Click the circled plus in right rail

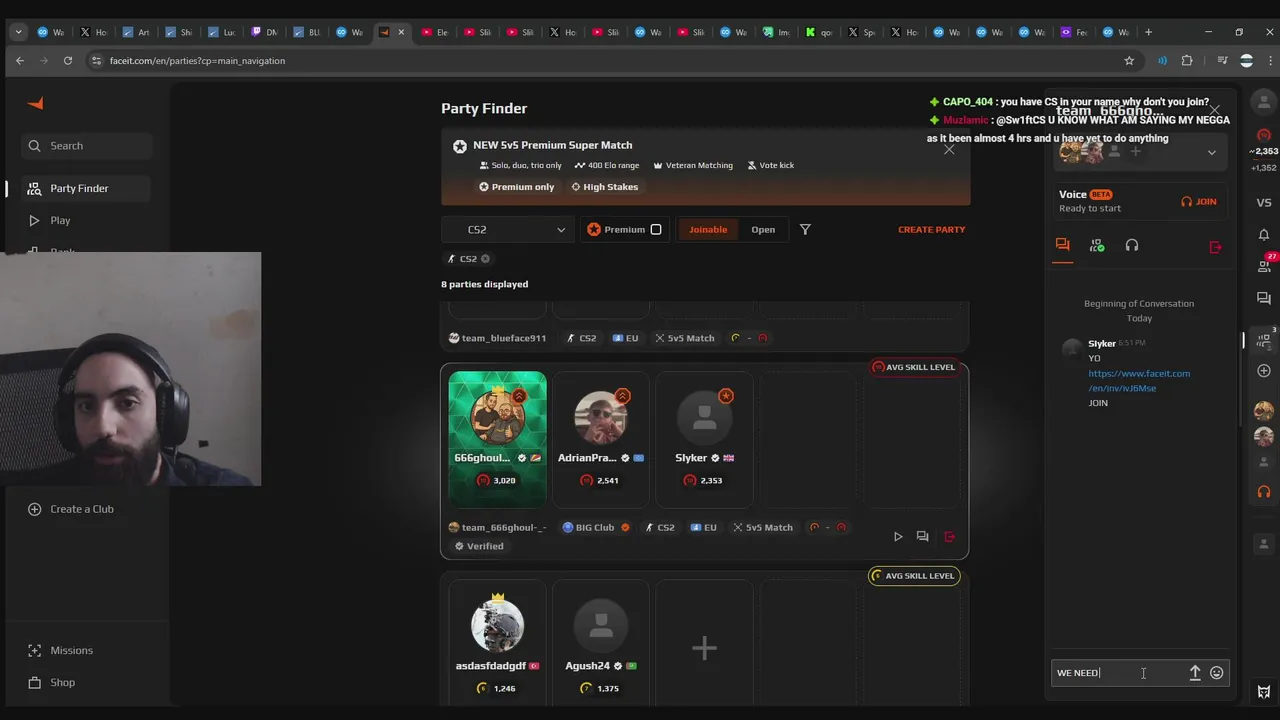click(x=1264, y=371)
